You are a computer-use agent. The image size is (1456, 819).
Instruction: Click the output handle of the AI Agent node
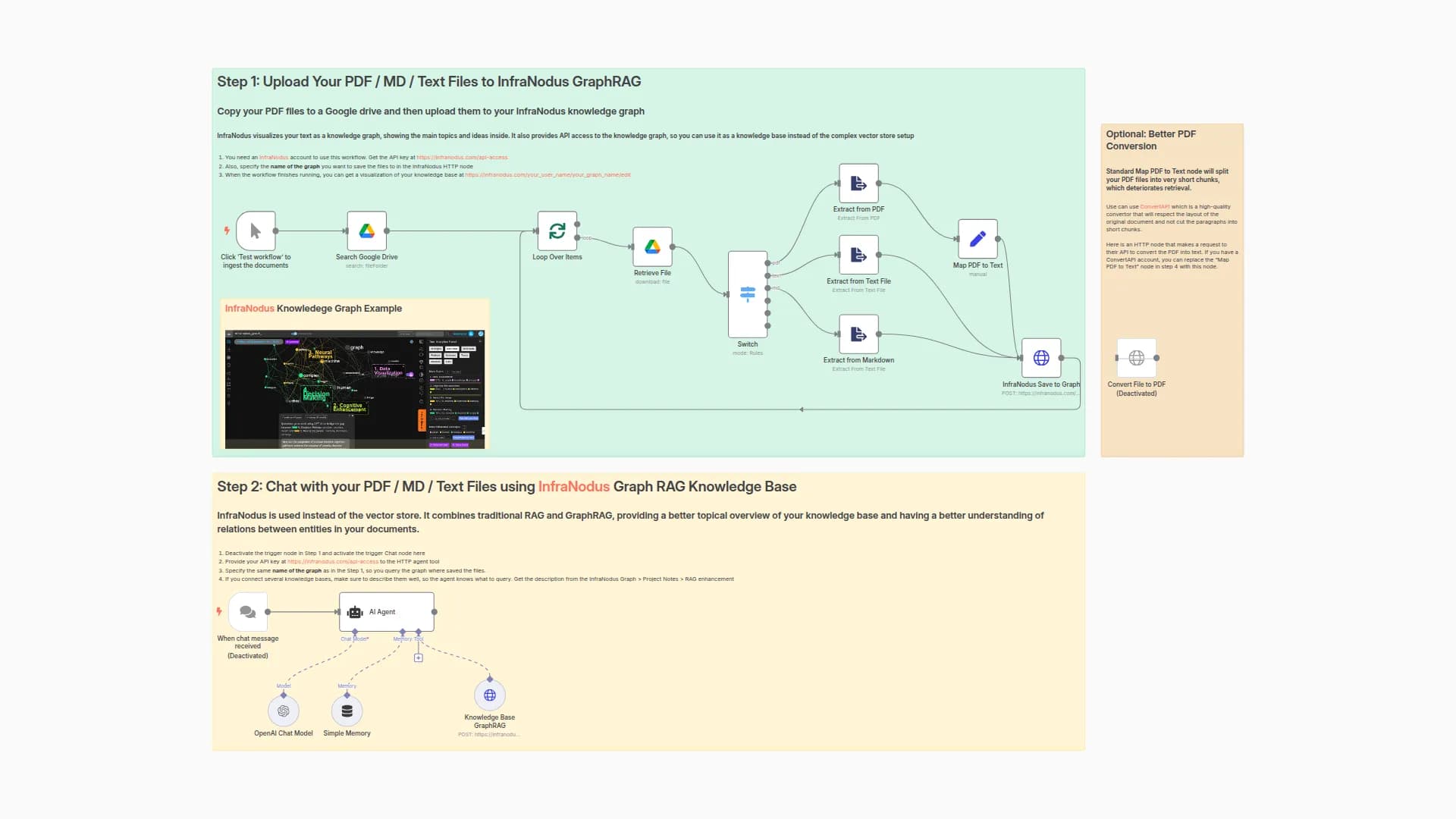(434, 612)
